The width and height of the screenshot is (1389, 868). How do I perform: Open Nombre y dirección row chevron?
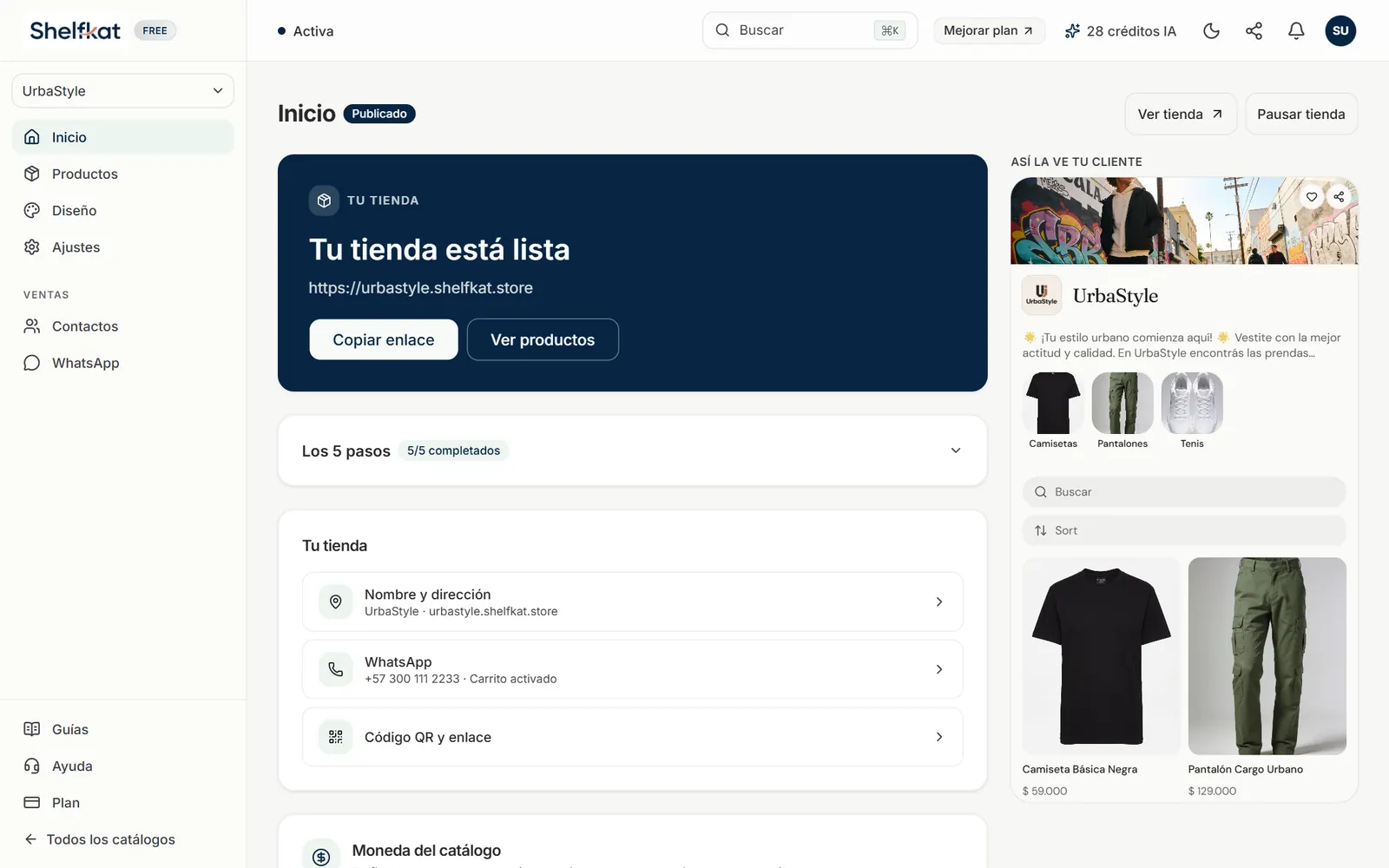click(x=939, y=602)
